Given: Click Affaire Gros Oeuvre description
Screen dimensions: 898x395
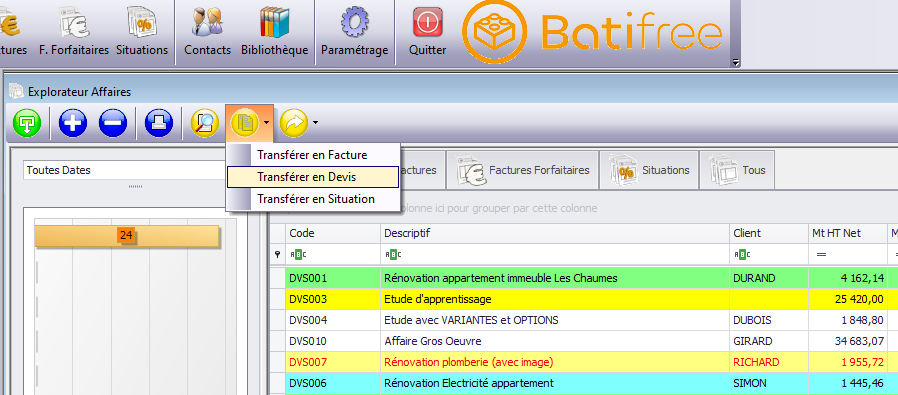Looking at the screenshot, I should [432, 341].
